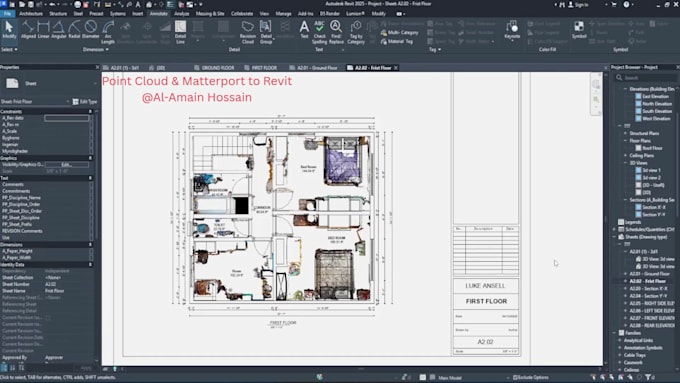Screen dimensions: 680x383
Task: Open the Keynote tool
Action: point(512,30)
